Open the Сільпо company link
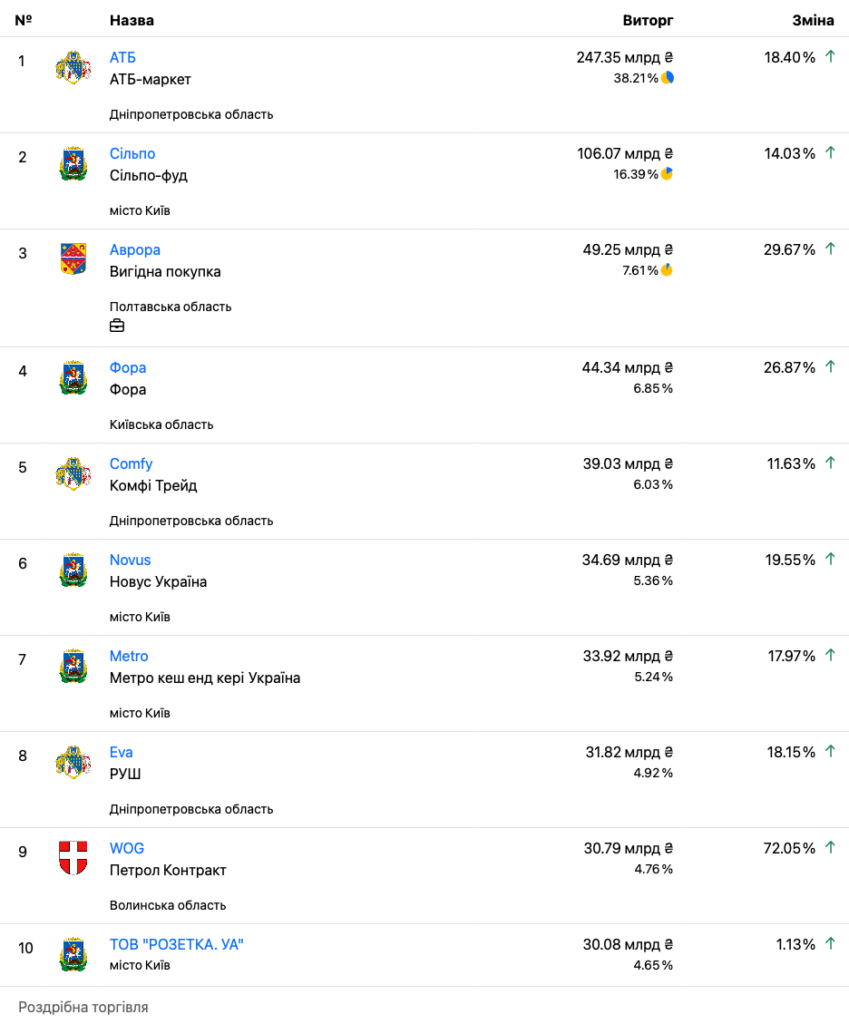 132,154
